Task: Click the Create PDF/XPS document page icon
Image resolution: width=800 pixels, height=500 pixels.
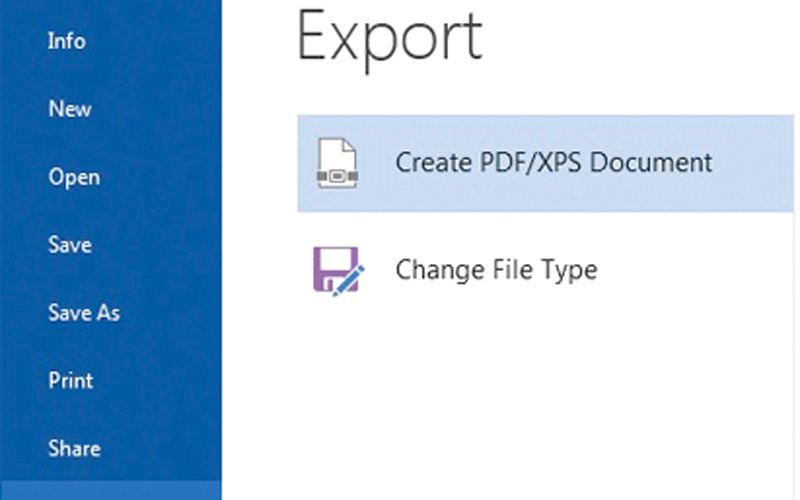Action: coord(336,163)
